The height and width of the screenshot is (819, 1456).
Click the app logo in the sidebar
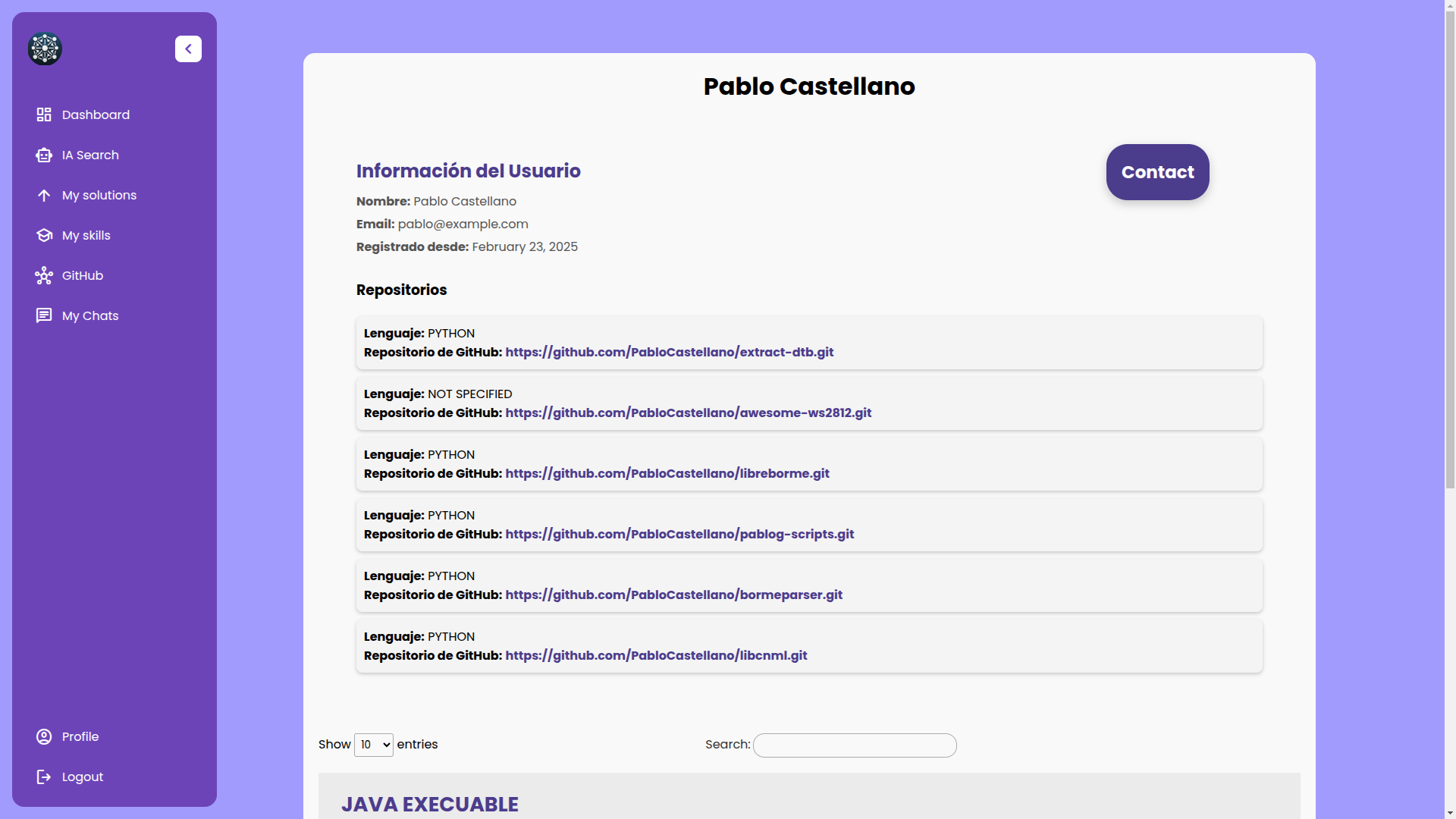(45, 49)
